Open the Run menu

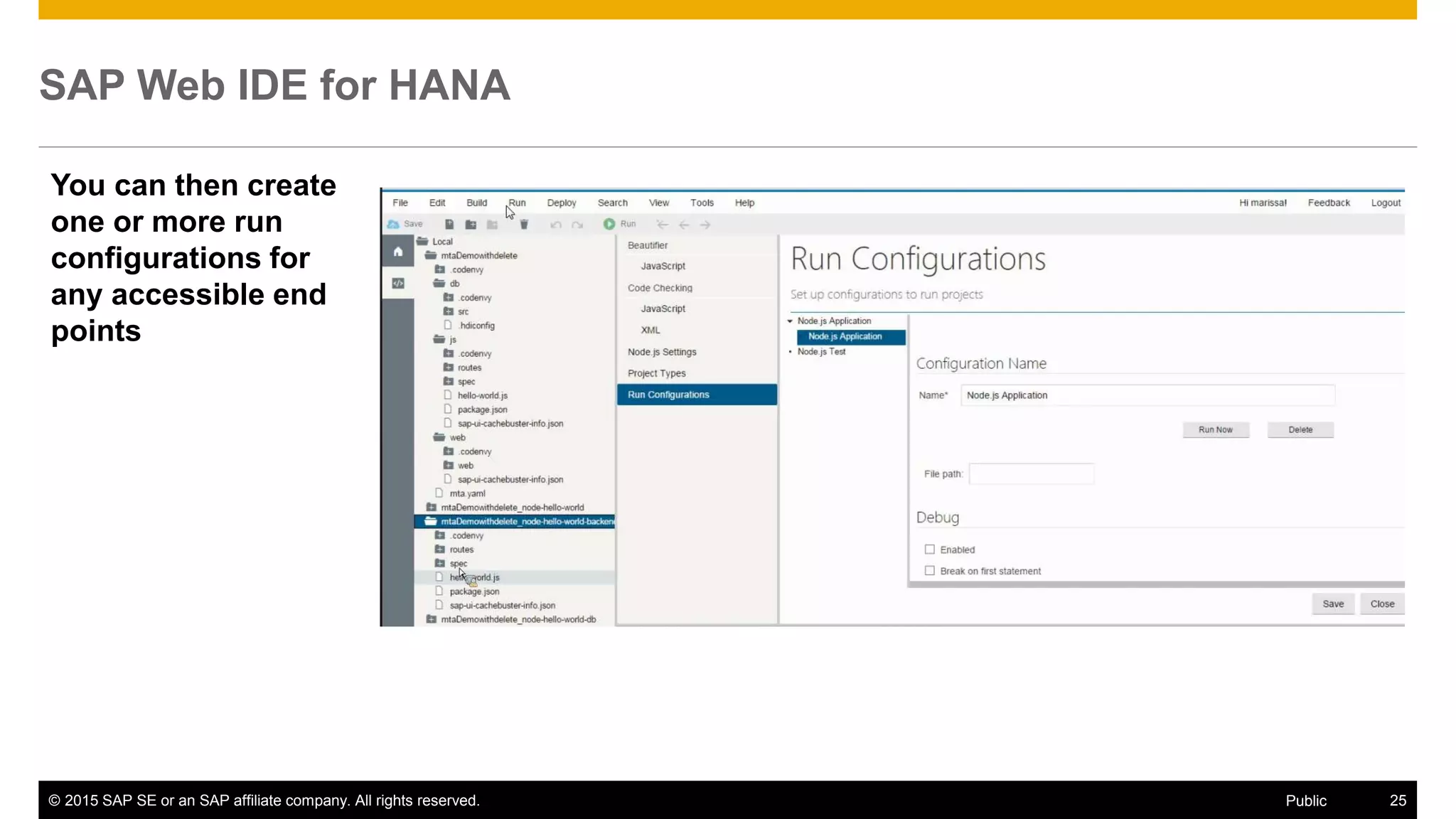pyautogui.click(x=517, y=203)
